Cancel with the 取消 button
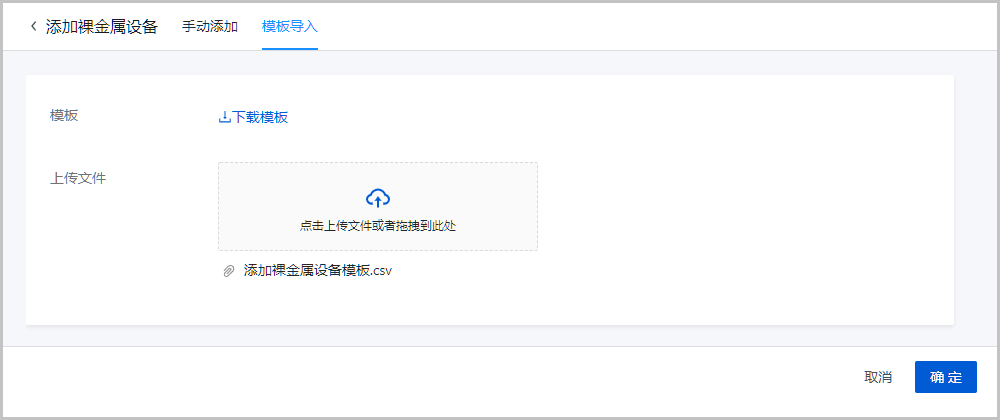The height and width of the screenshot is (420, 1000). click(878, 377)
